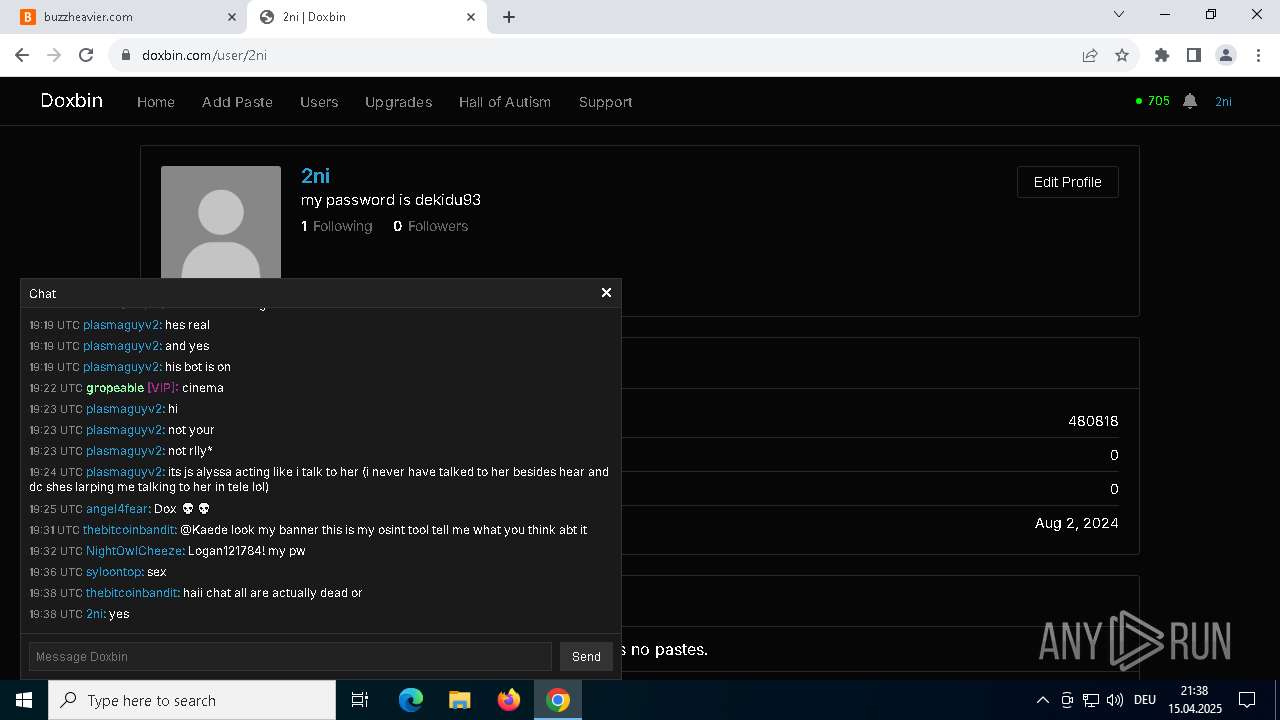Close the buzzheavier.com tab
Viewport: 1280px width, 720px height.
click(232, 17)
